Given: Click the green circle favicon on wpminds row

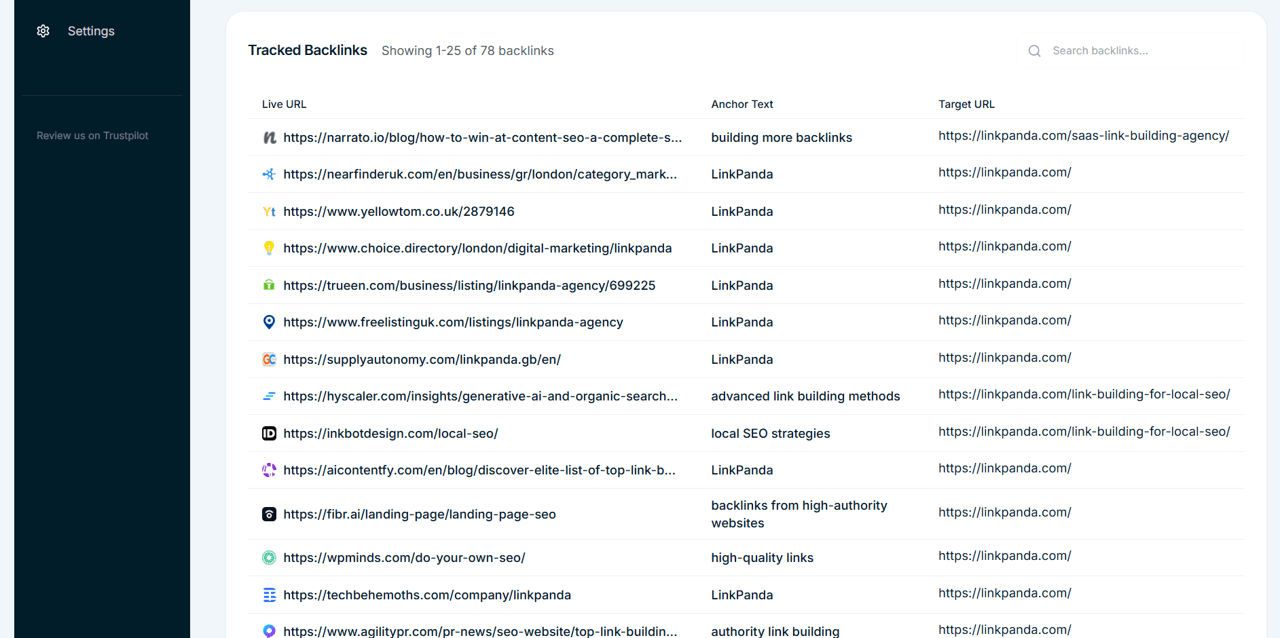Looking at the screenshot, I should [x=269, y=557].
